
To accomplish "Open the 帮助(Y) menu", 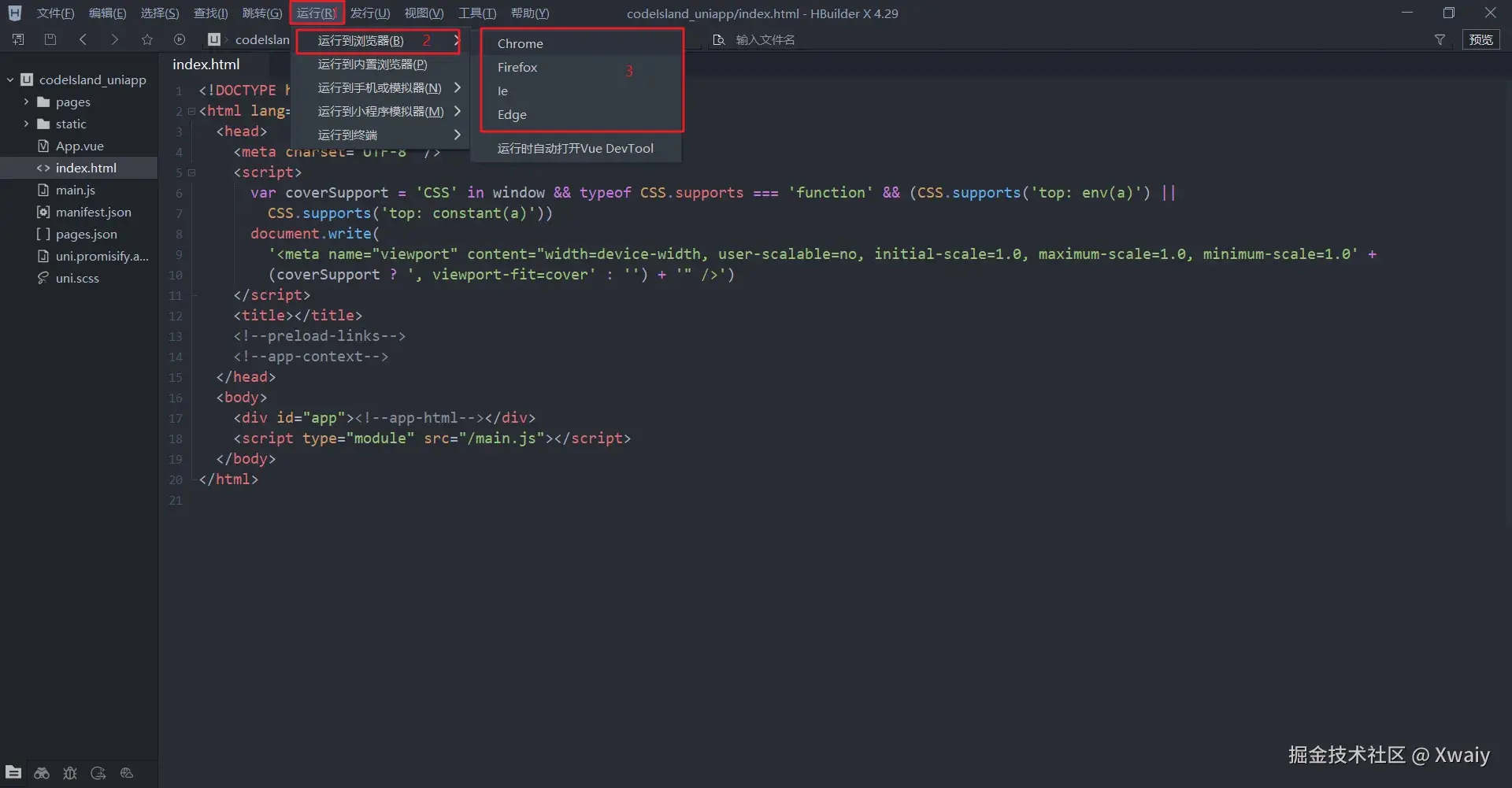I will [x=530, y=13].
